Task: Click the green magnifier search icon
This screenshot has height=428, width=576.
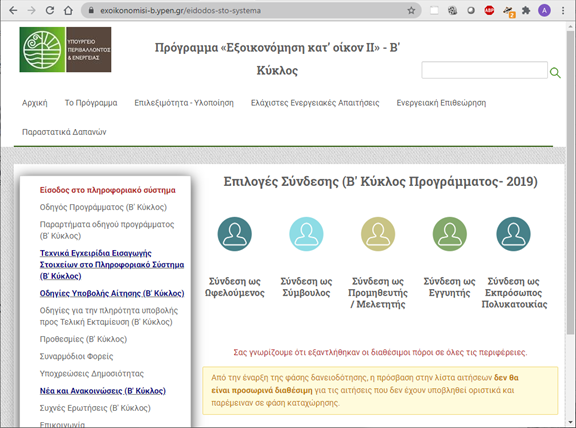Action: [555, 73]
